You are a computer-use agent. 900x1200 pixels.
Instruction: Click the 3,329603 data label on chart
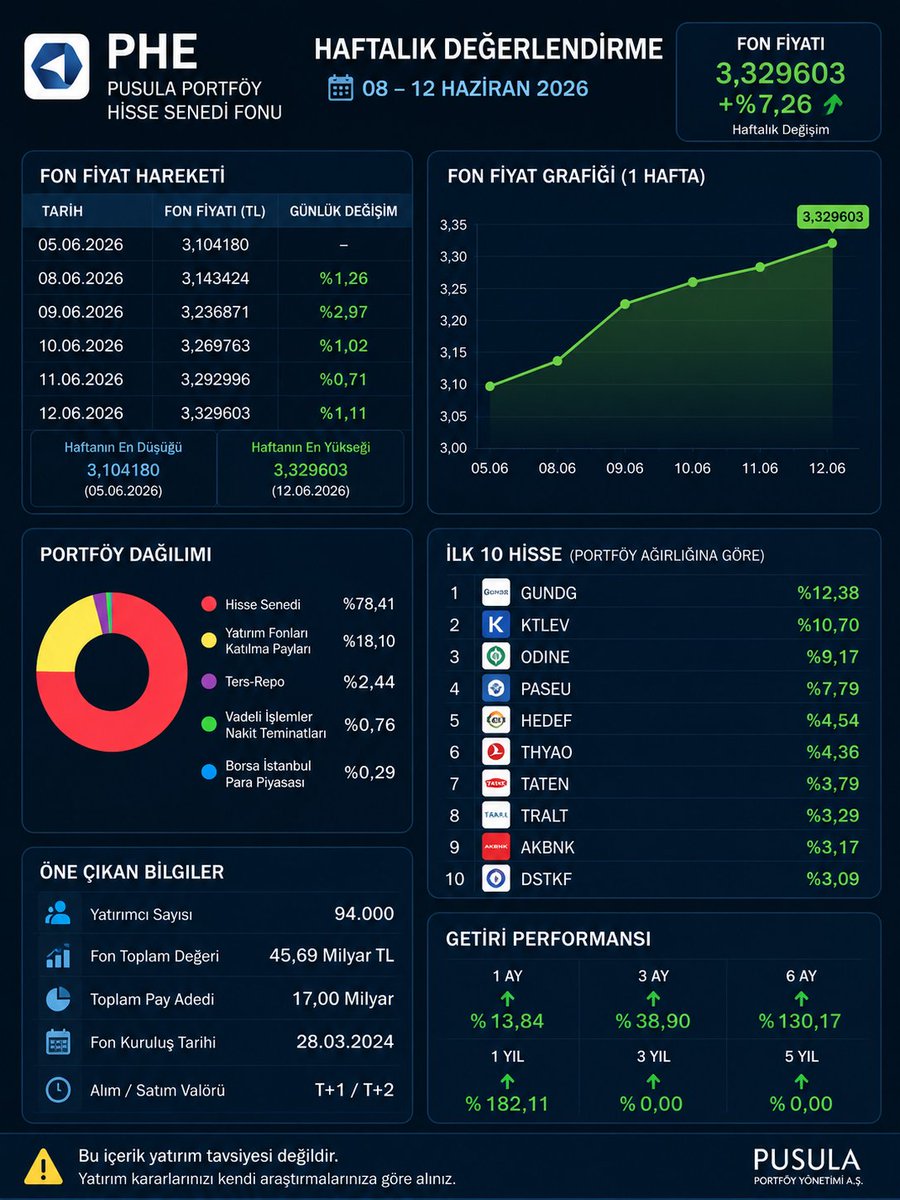(831, 216)
